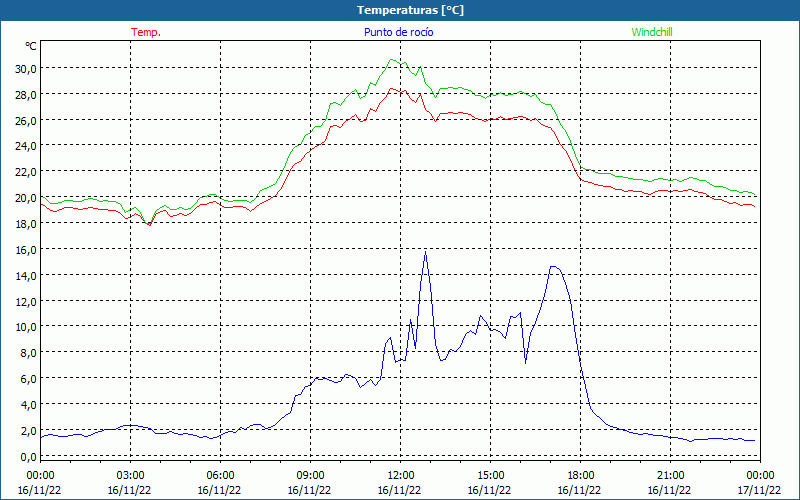Click the '10,0' y-axis value
The image size is (800, 500).
(25, 327)
